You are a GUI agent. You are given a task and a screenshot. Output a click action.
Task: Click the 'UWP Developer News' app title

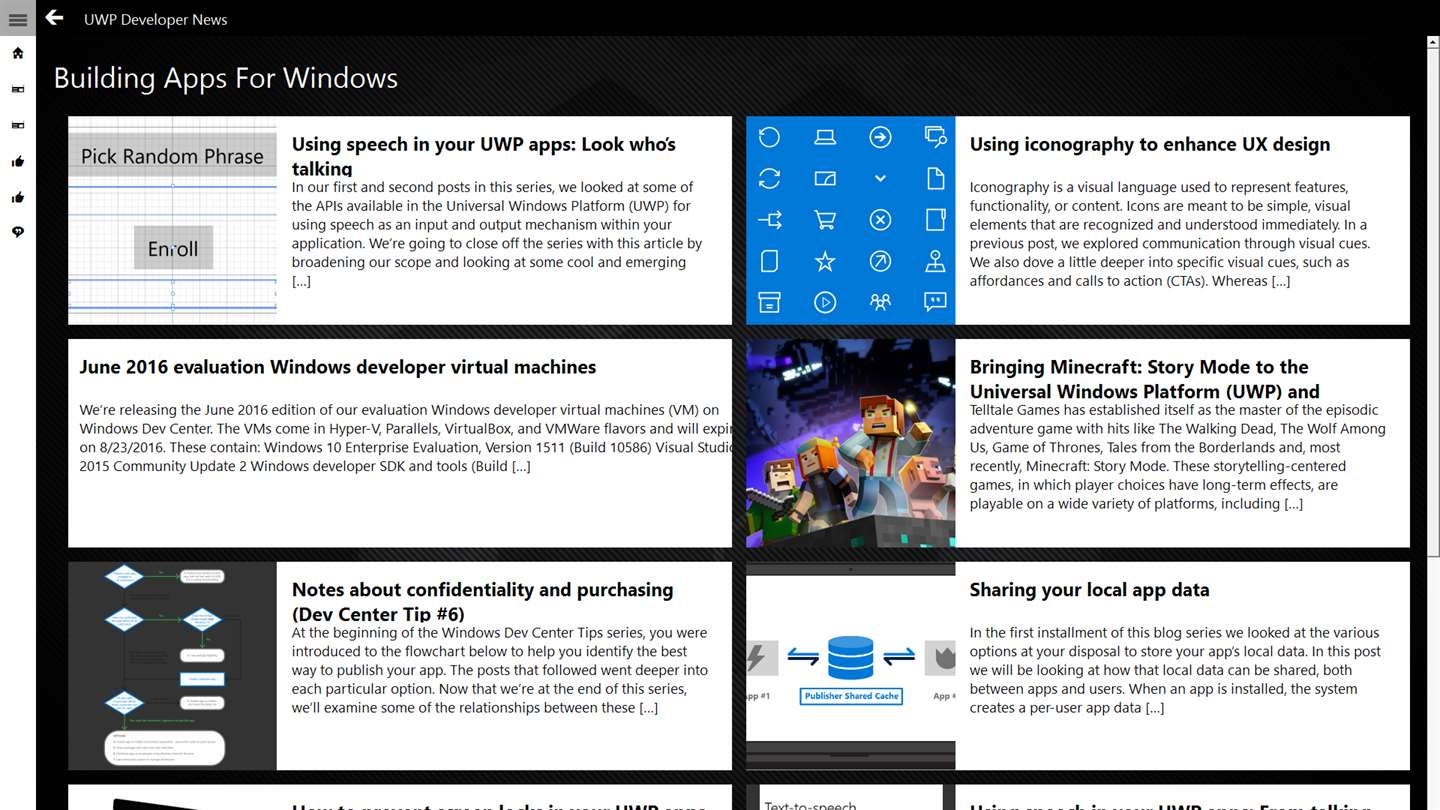(x=155, y=19)
